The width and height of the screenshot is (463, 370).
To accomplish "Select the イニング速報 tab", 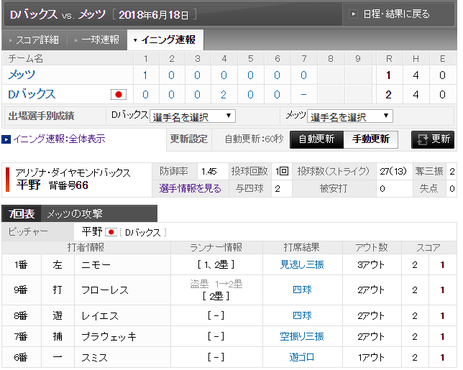I will [x=165, y=40].
